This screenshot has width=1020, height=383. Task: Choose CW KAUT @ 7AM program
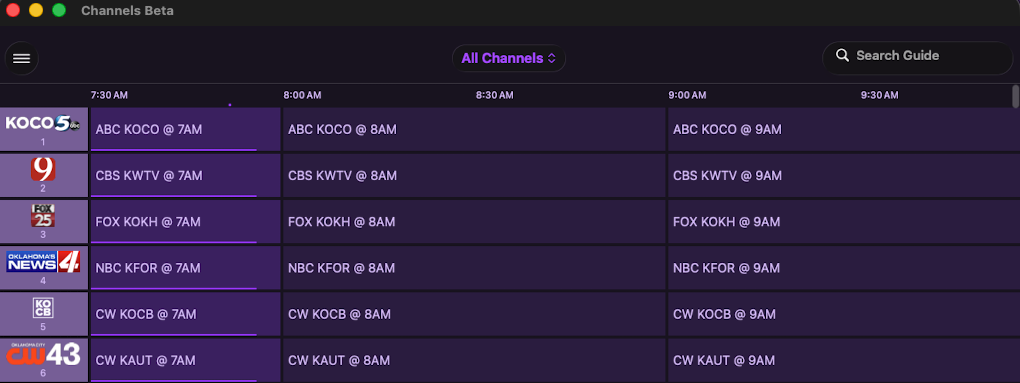(185, 360)
